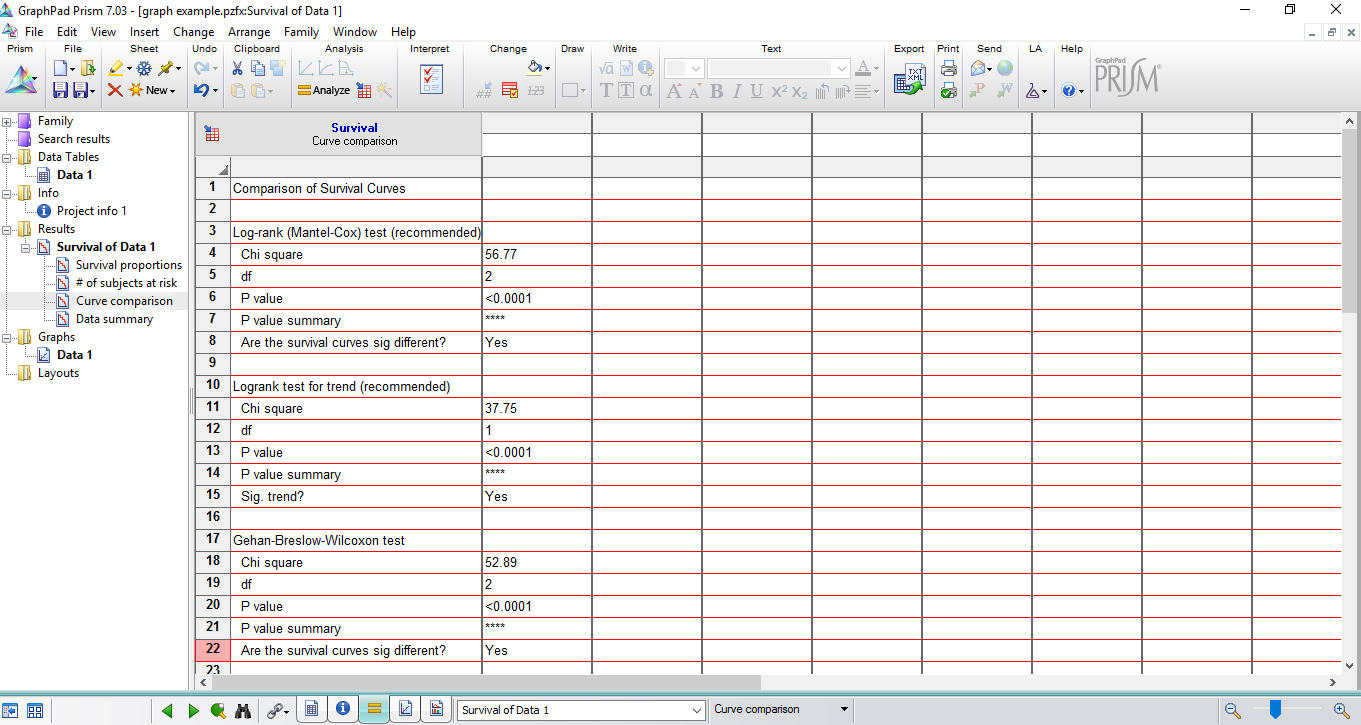This screenshot has width=1361, height=725.
Task: Select row header 22
Action: coord(213,650)
